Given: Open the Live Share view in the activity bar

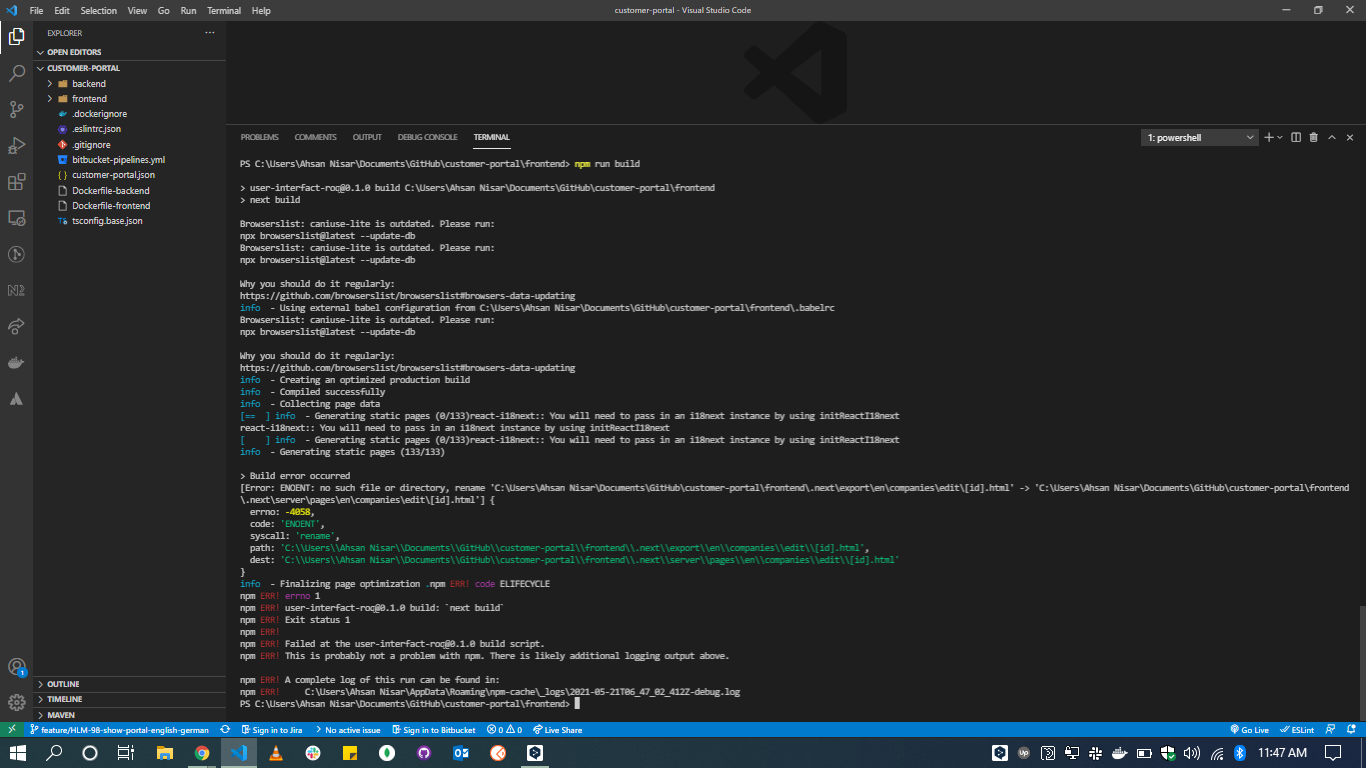Looking at the screenshot, I should (x=16, y=326).
